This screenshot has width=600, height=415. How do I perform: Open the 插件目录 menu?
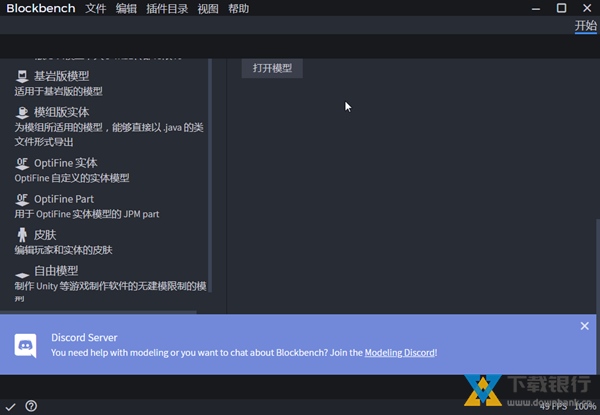(x=167, y=8)
